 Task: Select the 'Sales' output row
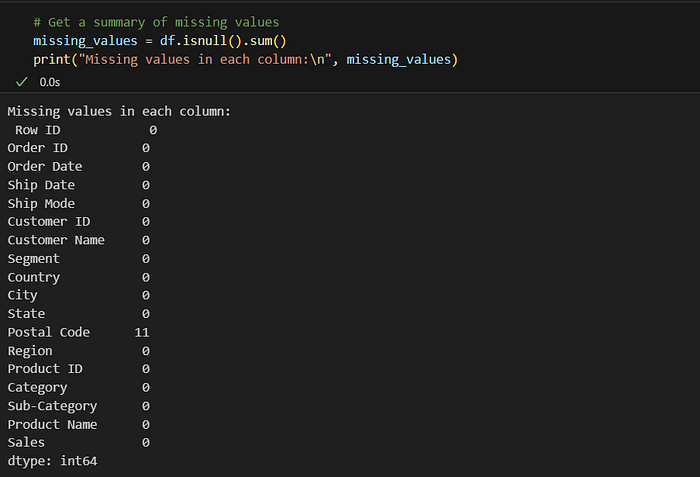point(79,443)
